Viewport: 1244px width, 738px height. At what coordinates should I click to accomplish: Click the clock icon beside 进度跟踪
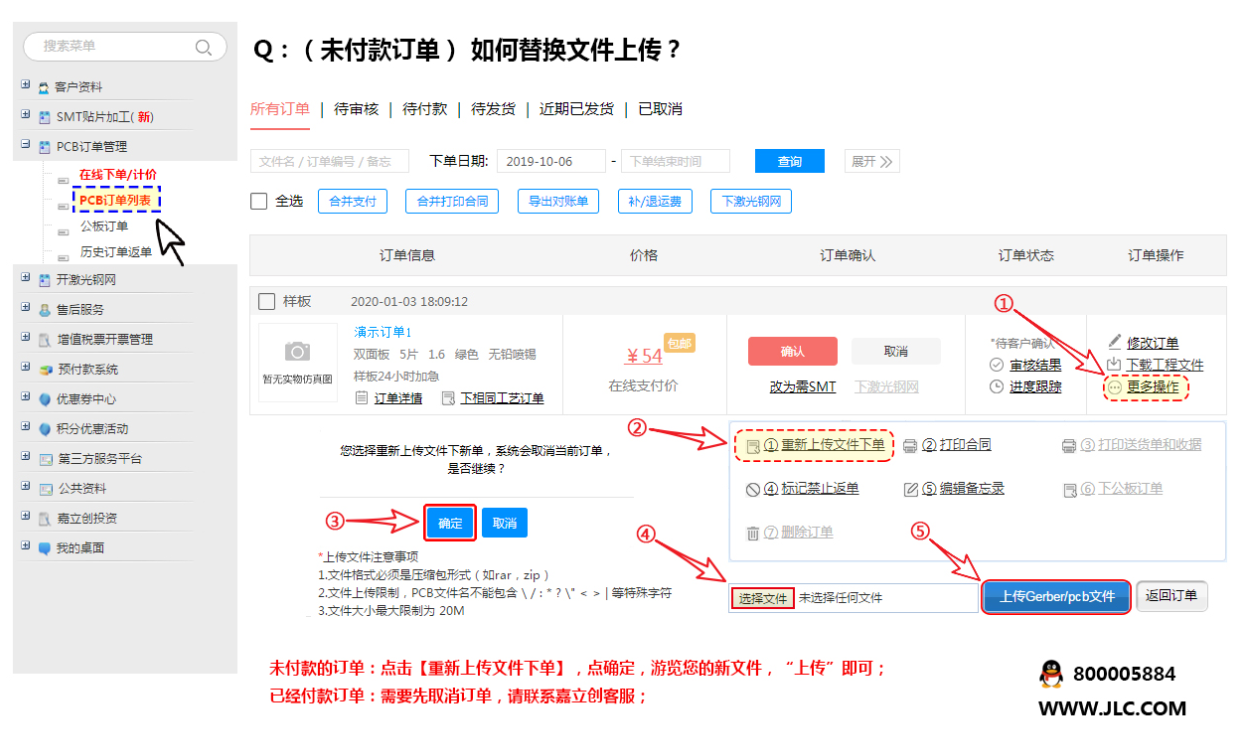coord(996,387)
